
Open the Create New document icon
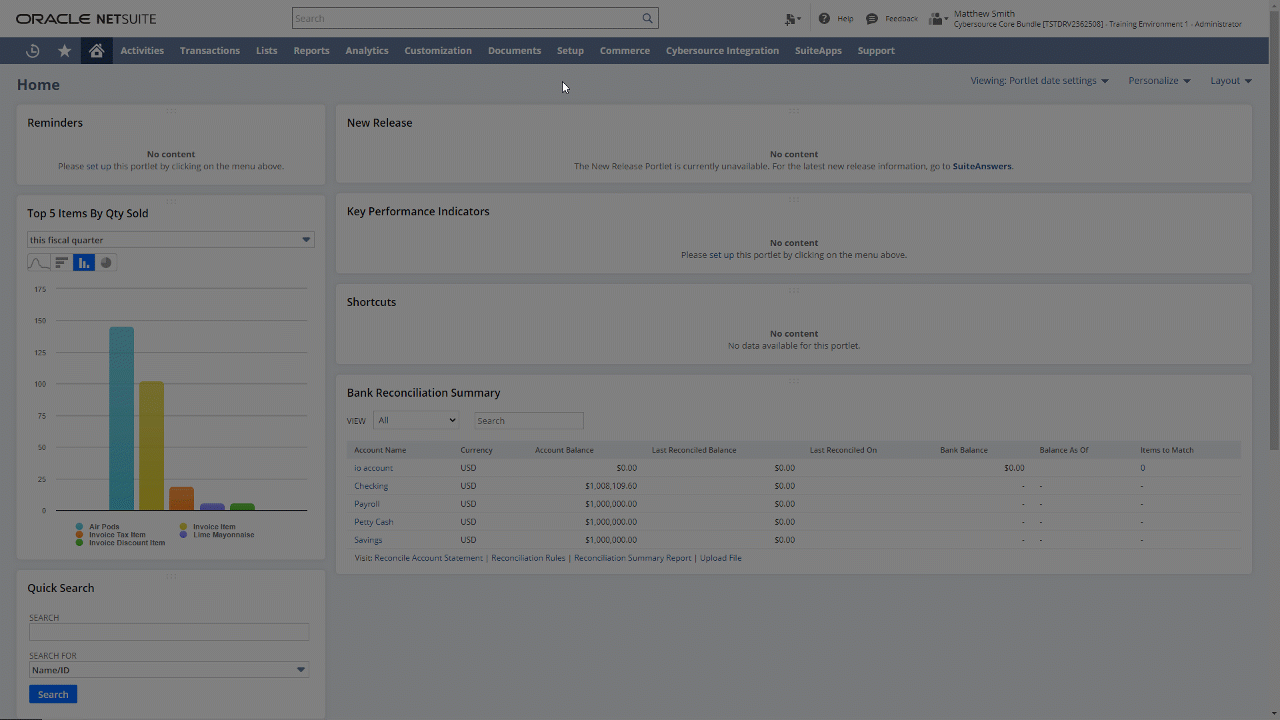tap(792, 19)
